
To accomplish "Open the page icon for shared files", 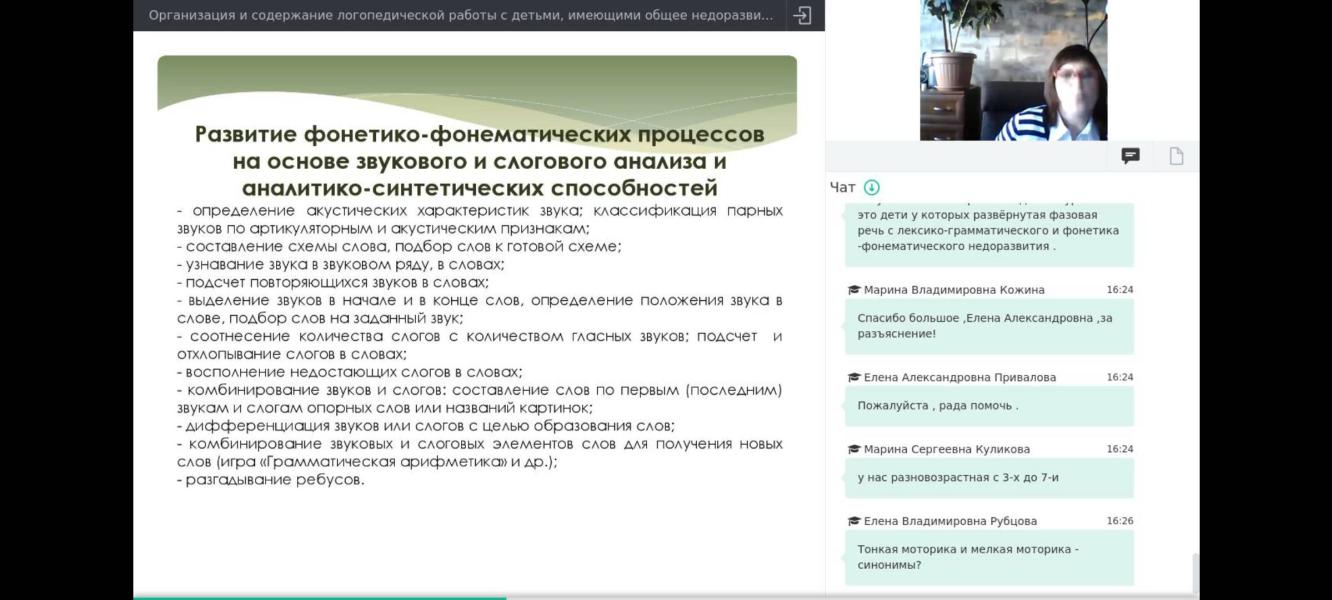I will tap(1174, 156).
